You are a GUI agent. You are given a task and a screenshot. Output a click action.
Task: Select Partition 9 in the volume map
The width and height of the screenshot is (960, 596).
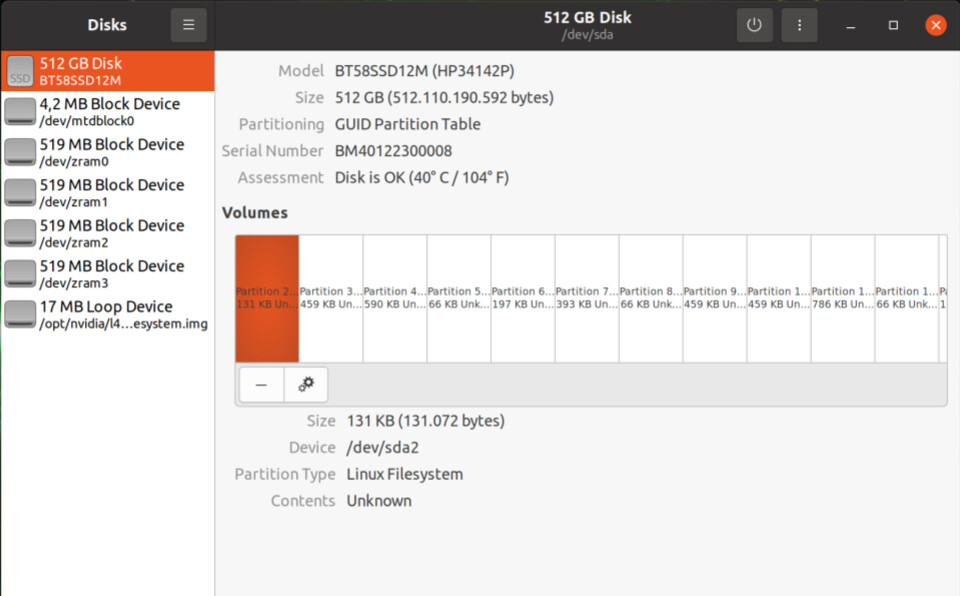pyautogui.click(x=715, y=295)
